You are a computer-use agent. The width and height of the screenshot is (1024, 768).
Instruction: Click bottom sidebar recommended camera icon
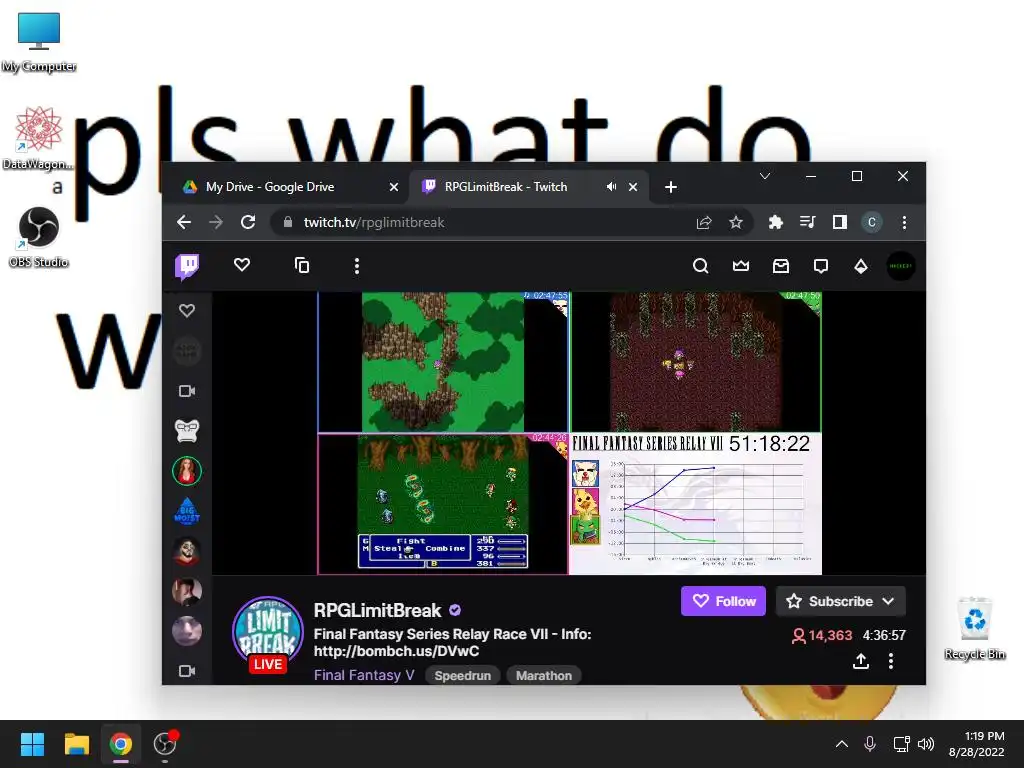(x=187, y=671)
